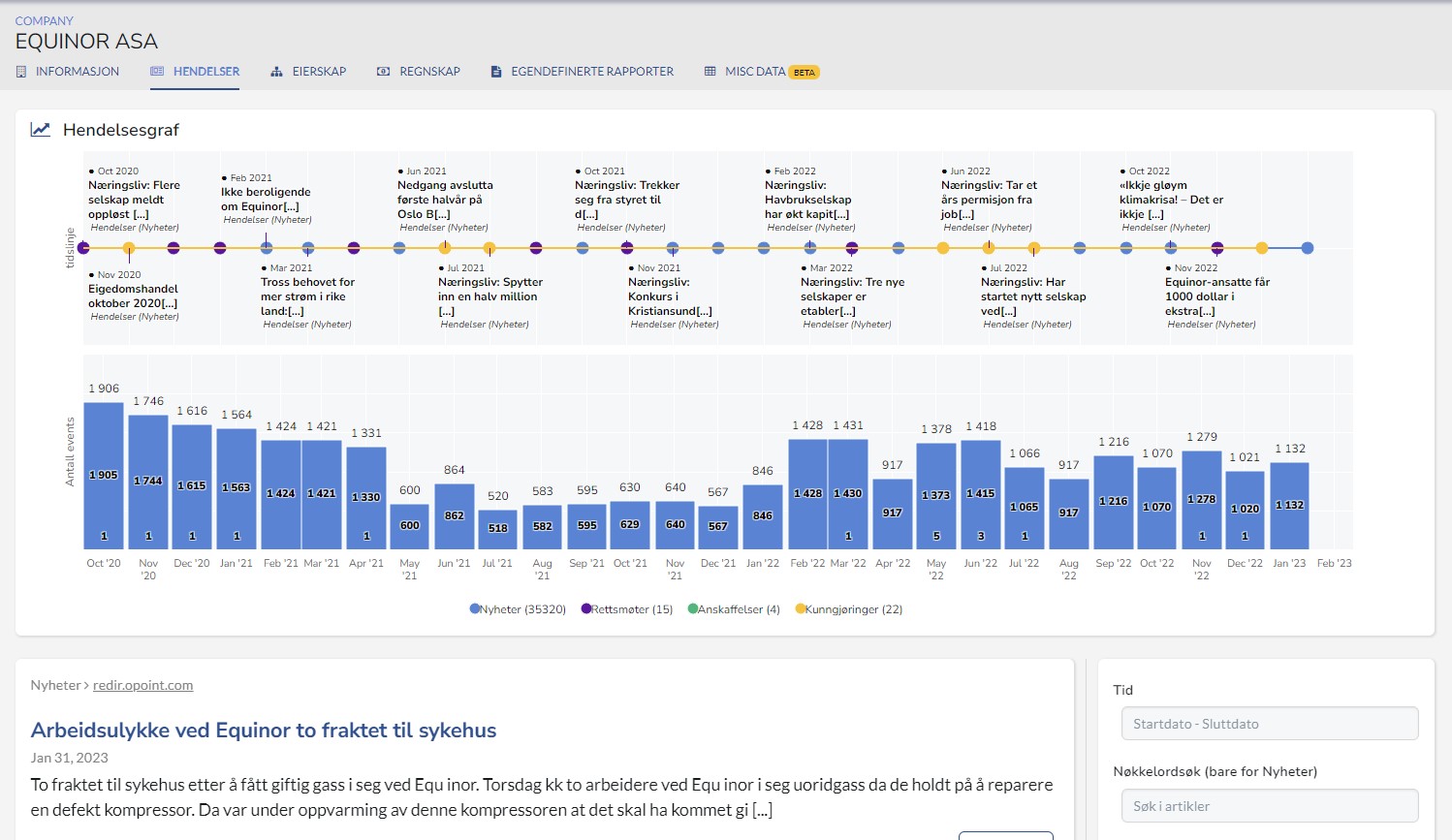Open event Spytter inn en halv million

(x=489, y=296)
